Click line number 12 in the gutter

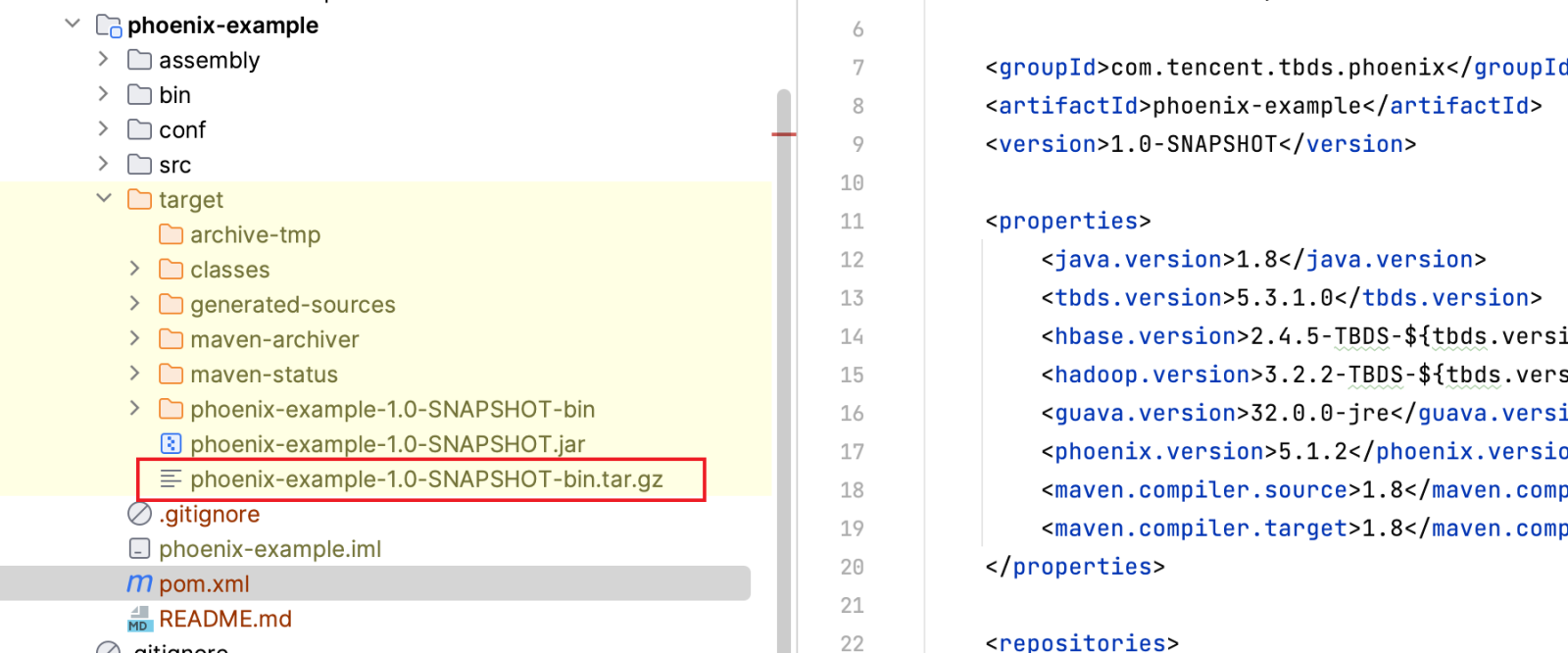click(852, 260)
